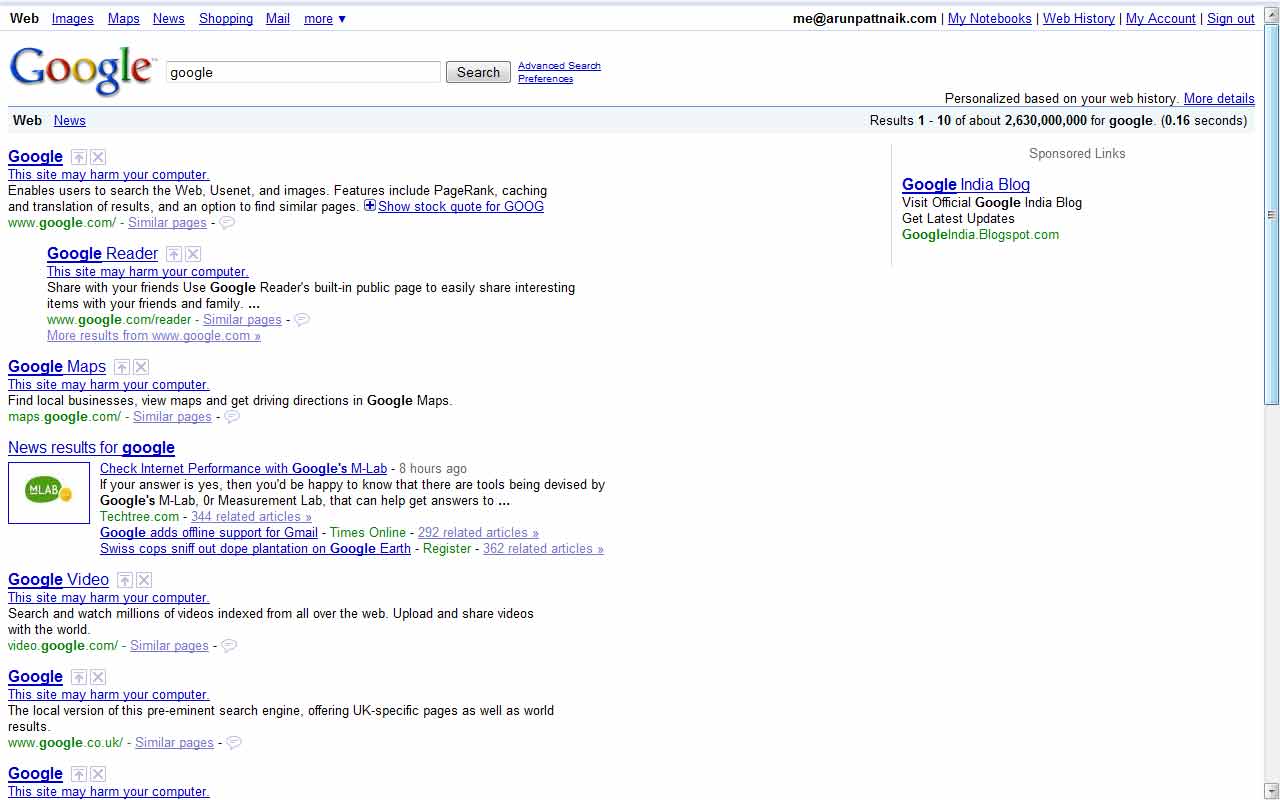Open 'News results for google' heading
This screenshot has height=800, width=1280.
91,448
